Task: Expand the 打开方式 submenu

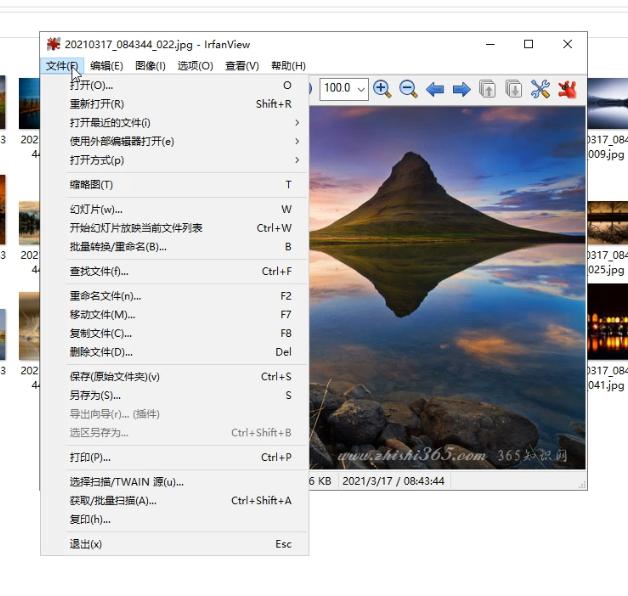Action: [175, 160]
